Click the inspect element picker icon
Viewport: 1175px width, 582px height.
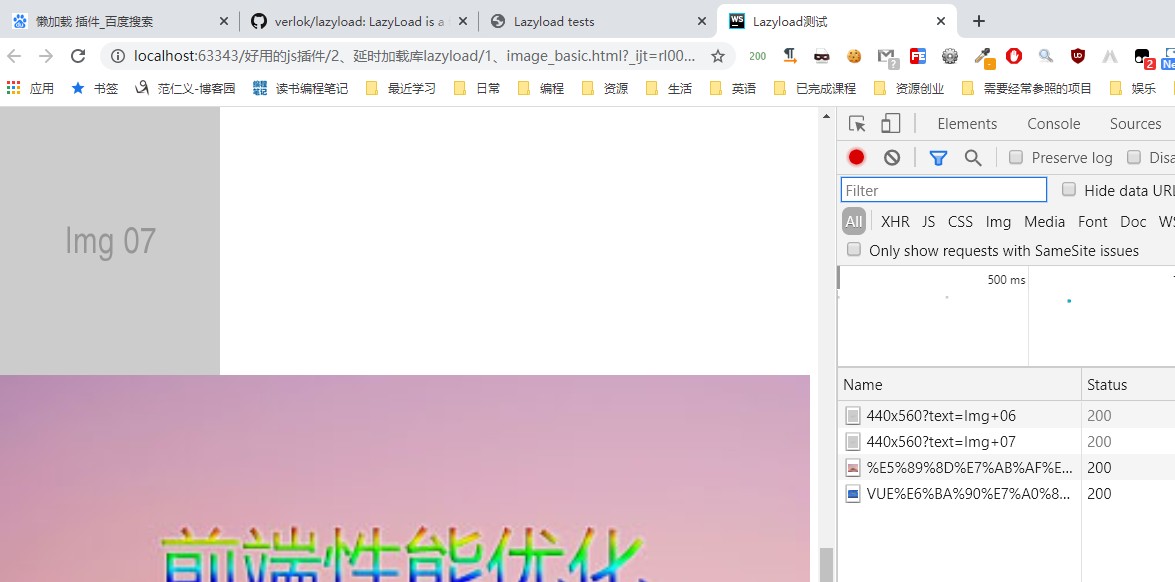[x=857, y=124]
